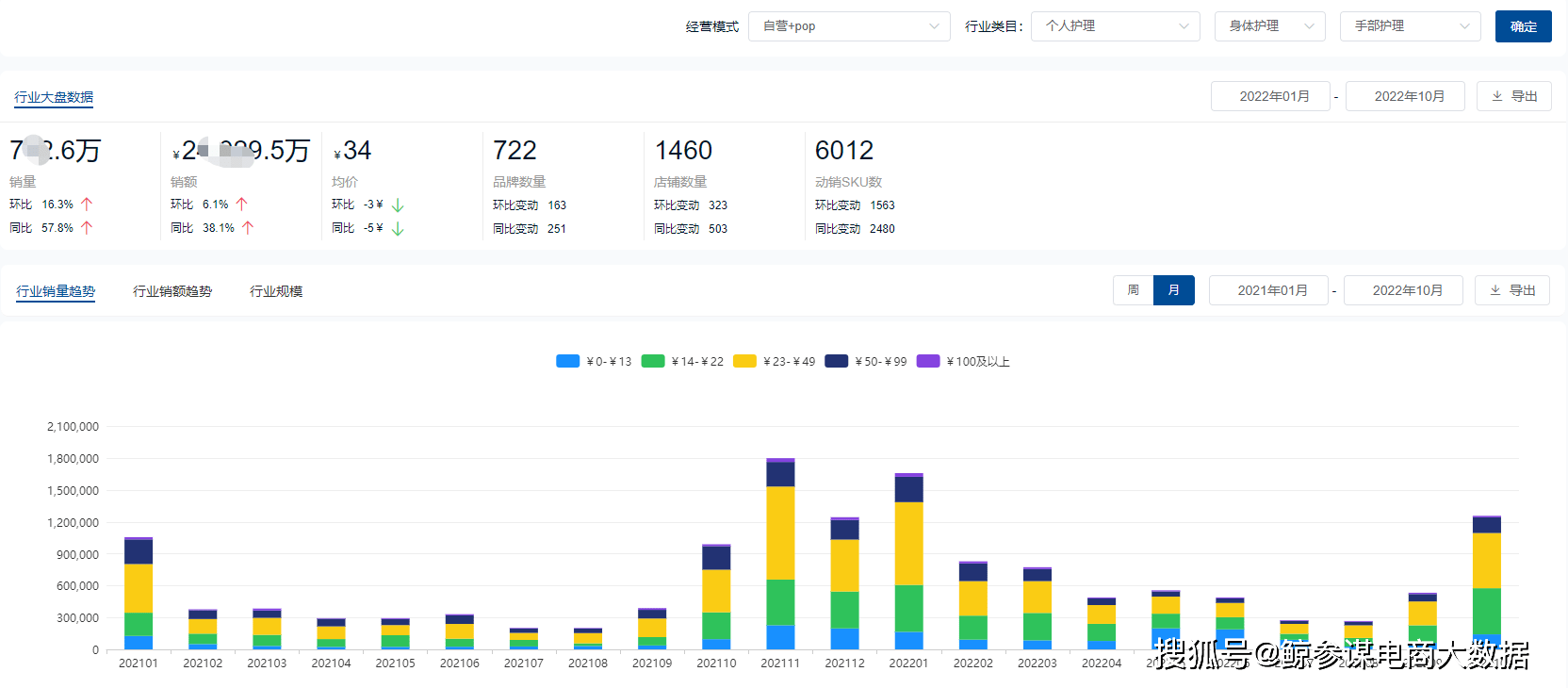The height and width of the screenshot is (688, 1568).
Task: Toggle the ¥50-¥99 navy legend swatch
Action: tap(837, 361)
